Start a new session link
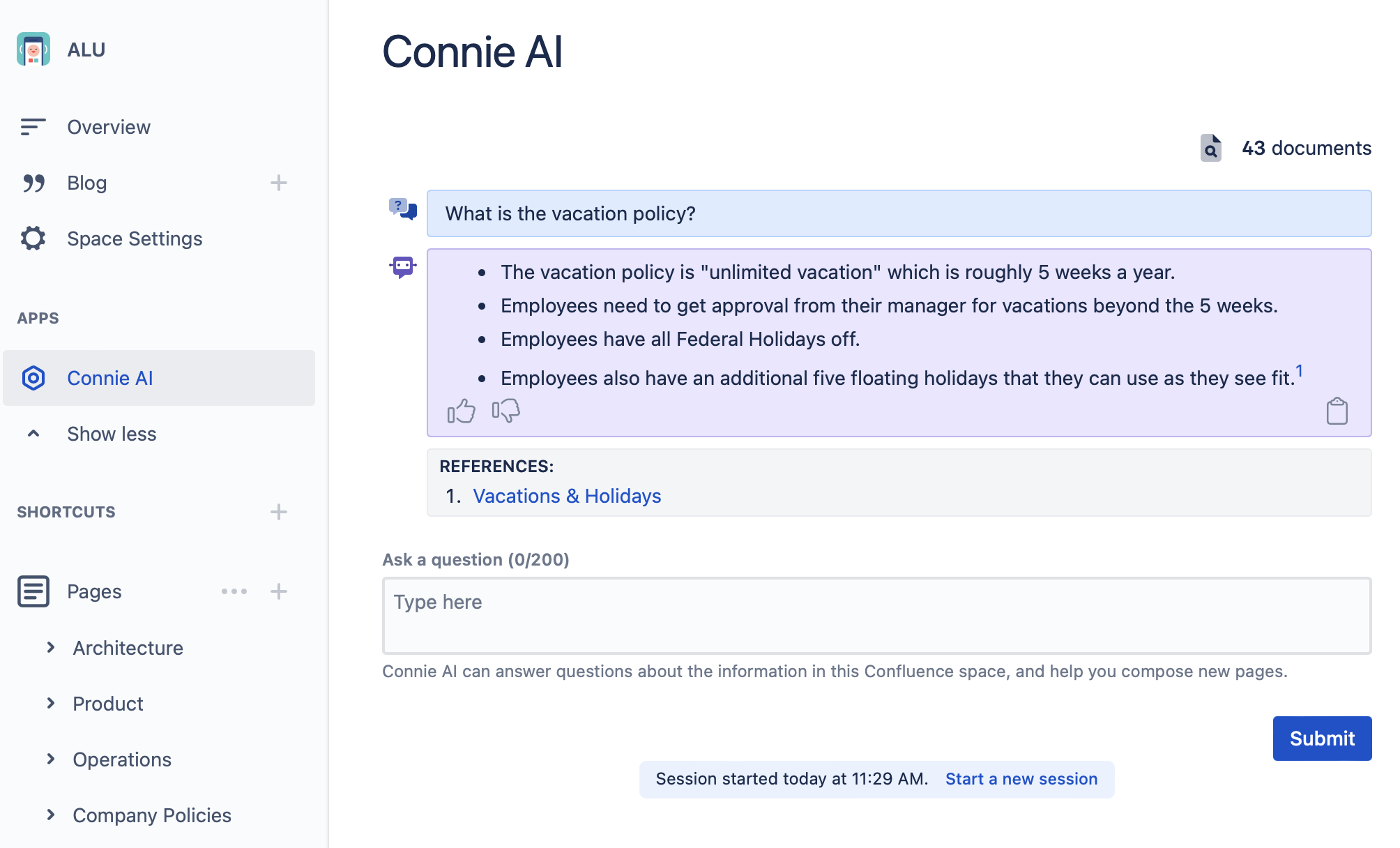The width and height of the screenshot is (1400, 848). tap(1021, 779)
